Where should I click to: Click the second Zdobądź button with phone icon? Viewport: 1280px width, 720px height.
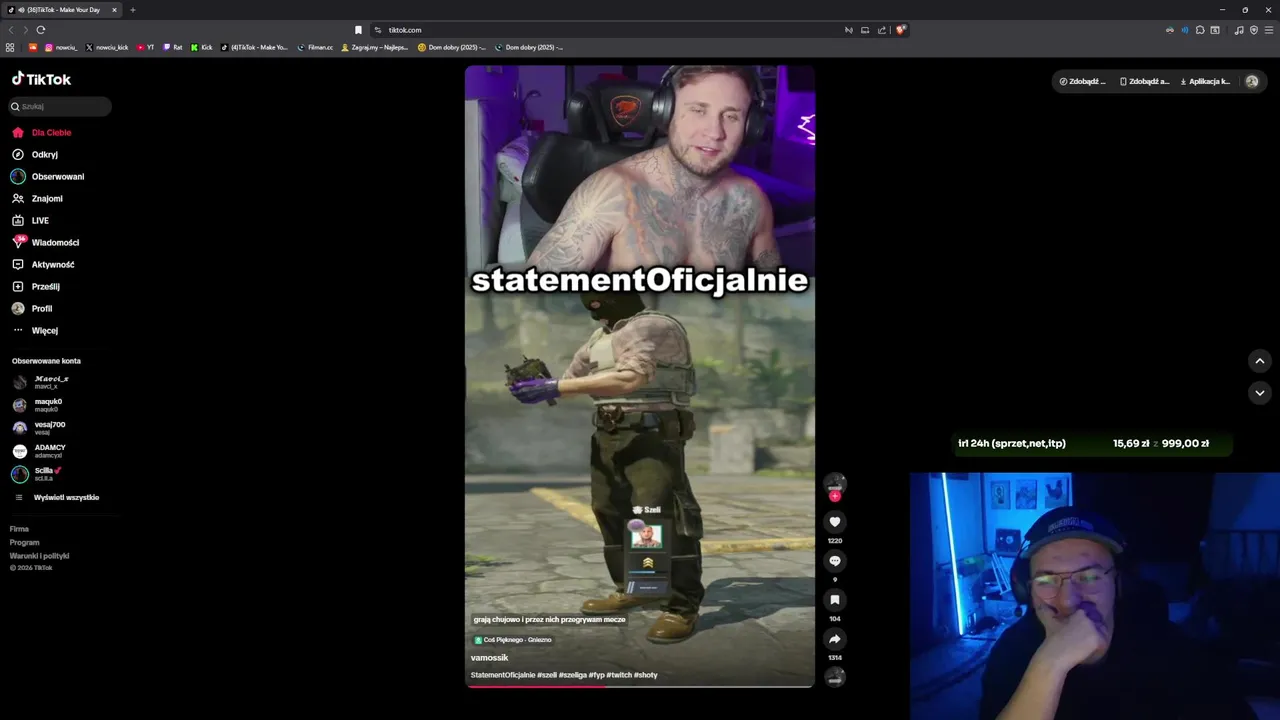(x=1144, y=81)
